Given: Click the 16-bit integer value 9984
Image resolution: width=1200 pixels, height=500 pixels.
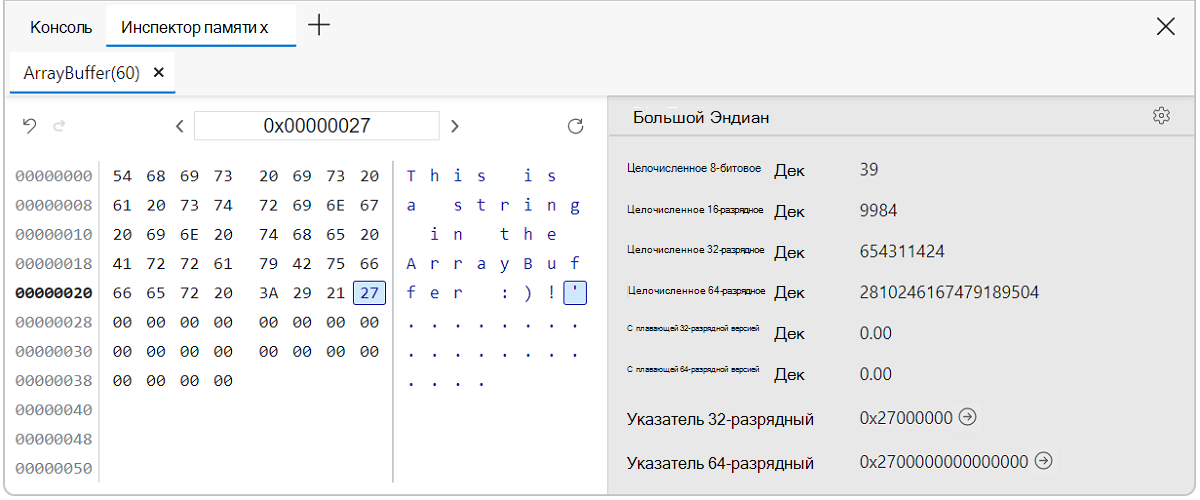Looking at the screenshot, I should pyautogui.click(x=878, y=210).
